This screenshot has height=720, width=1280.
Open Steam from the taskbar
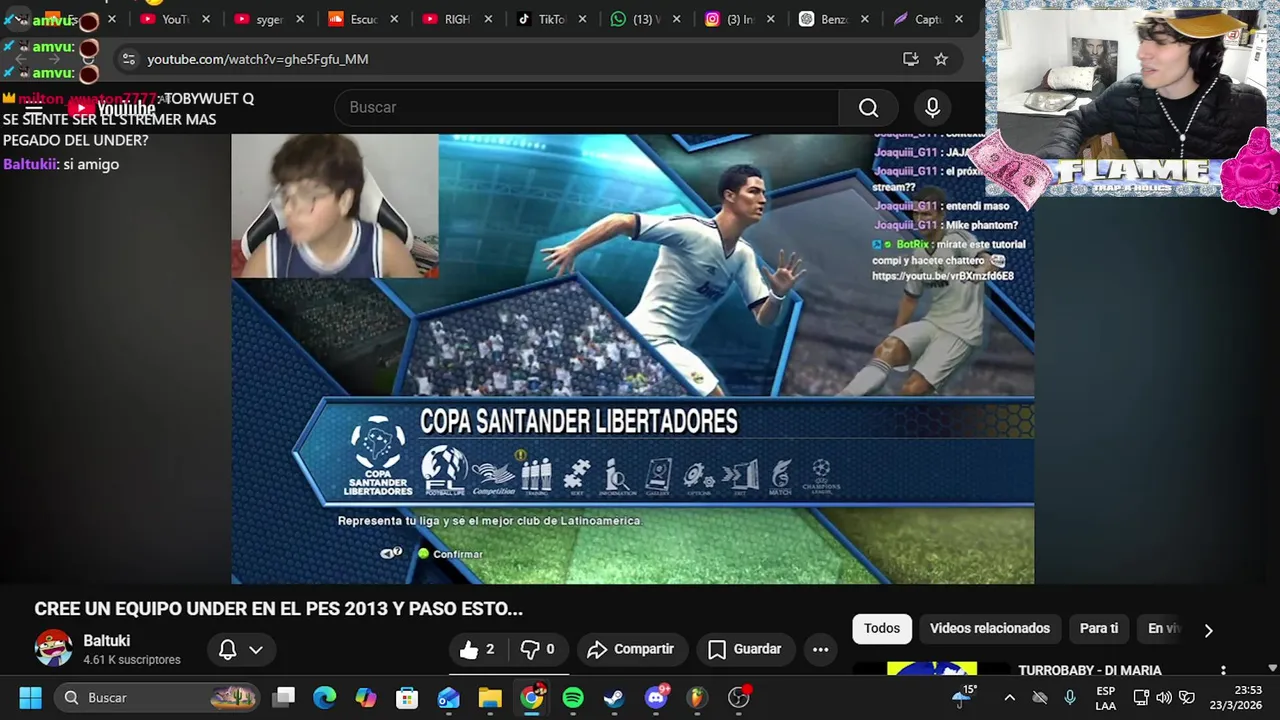(x=614, y=698)
